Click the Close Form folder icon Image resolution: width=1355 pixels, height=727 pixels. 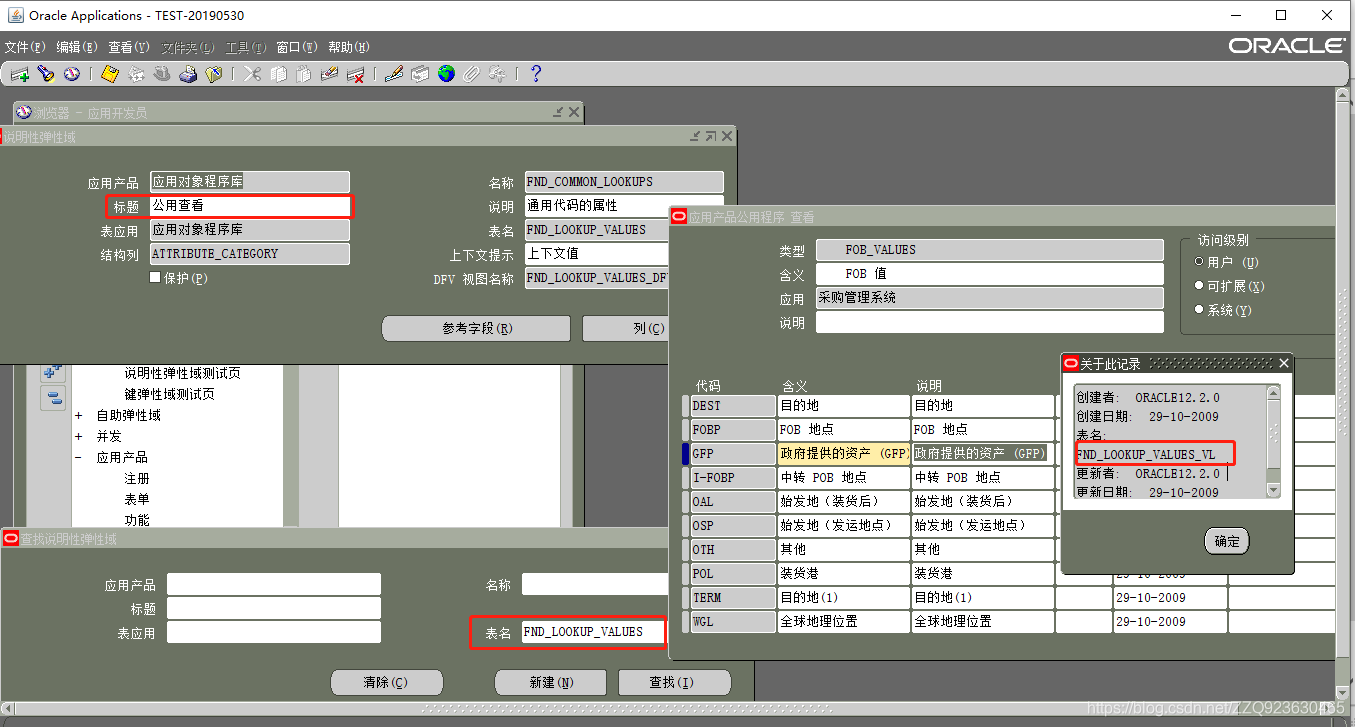[x=214, y=74]
